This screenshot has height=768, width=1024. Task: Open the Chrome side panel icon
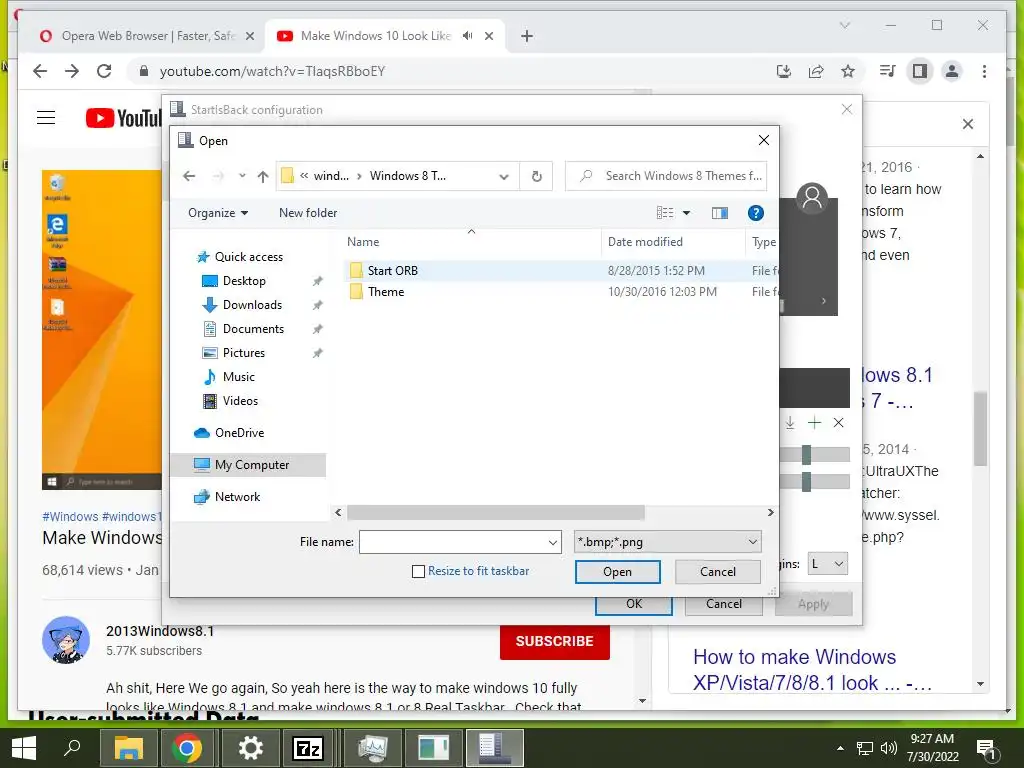(x=920, y=71)
